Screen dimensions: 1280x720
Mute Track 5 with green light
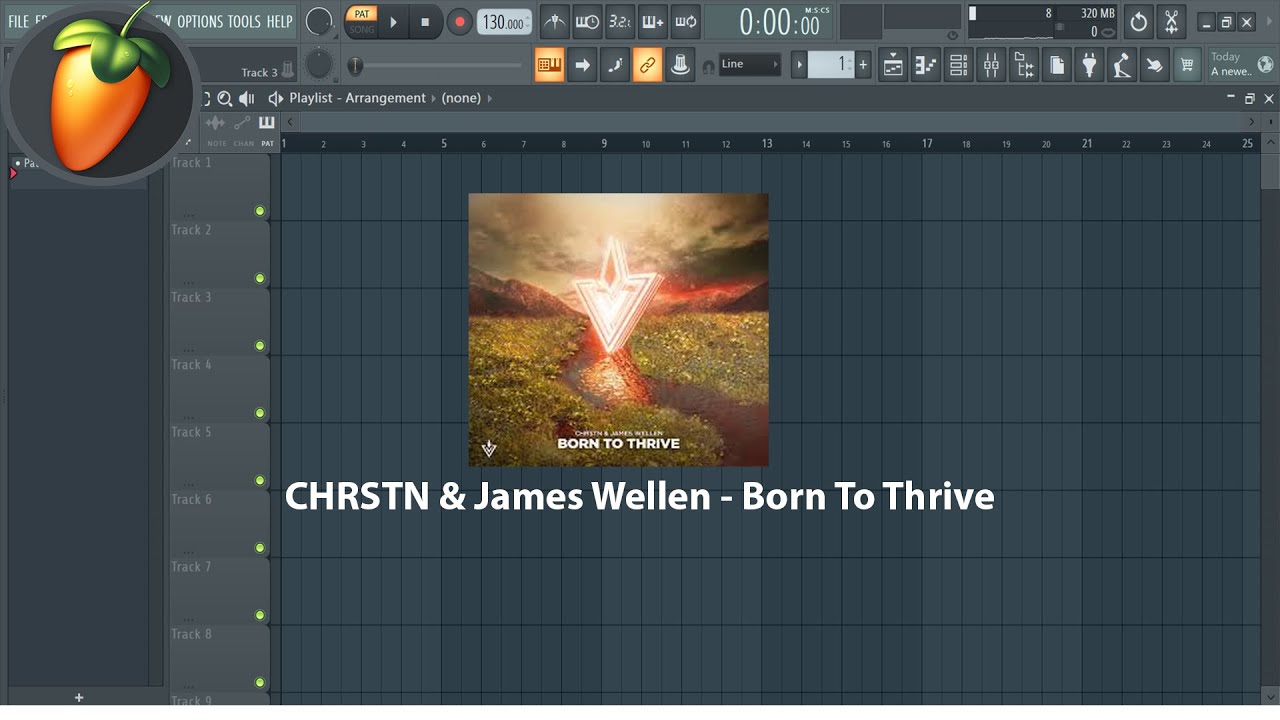click(x=260, y=480)
